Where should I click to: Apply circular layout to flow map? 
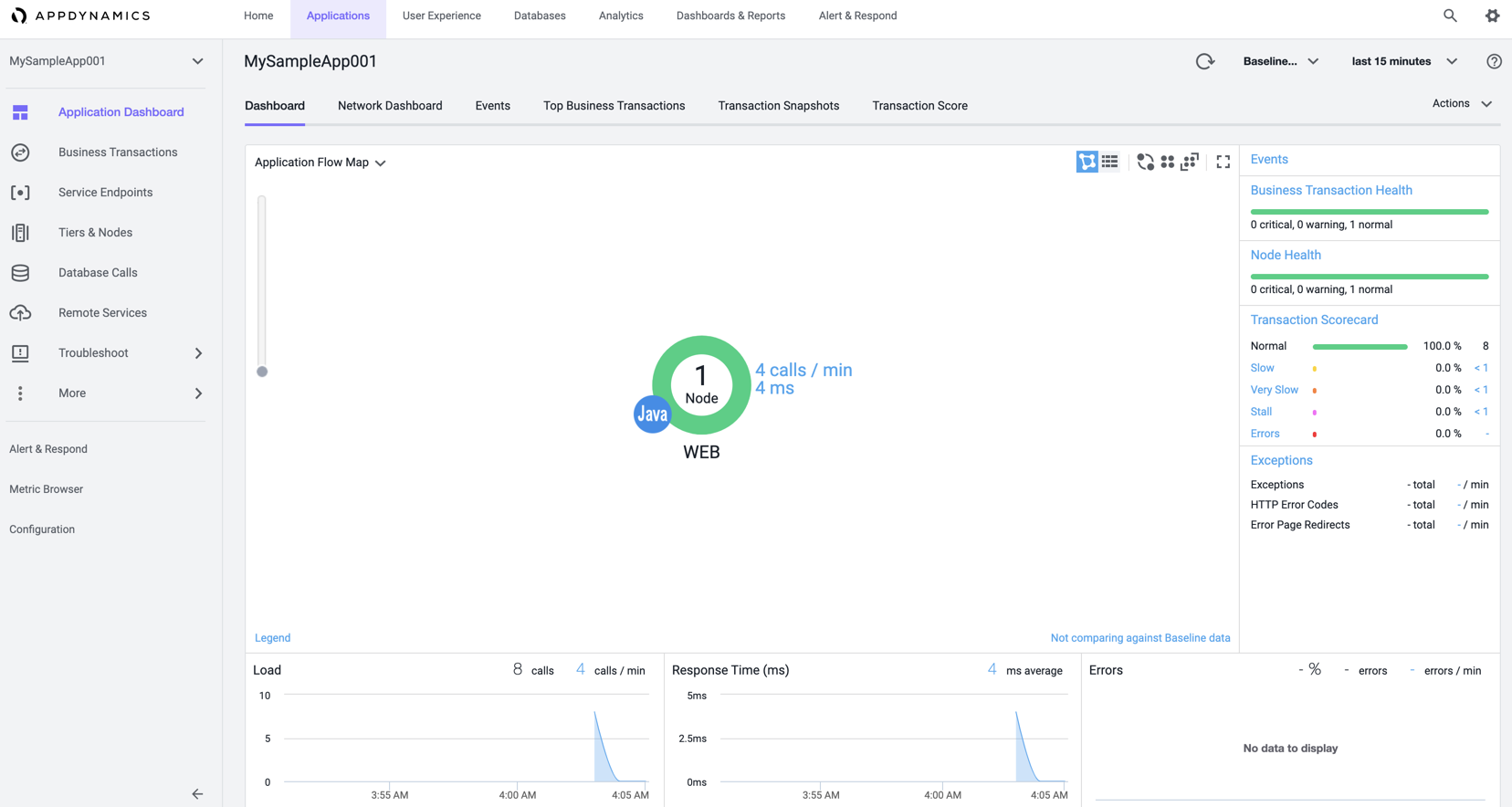(x=1145, y=162)
